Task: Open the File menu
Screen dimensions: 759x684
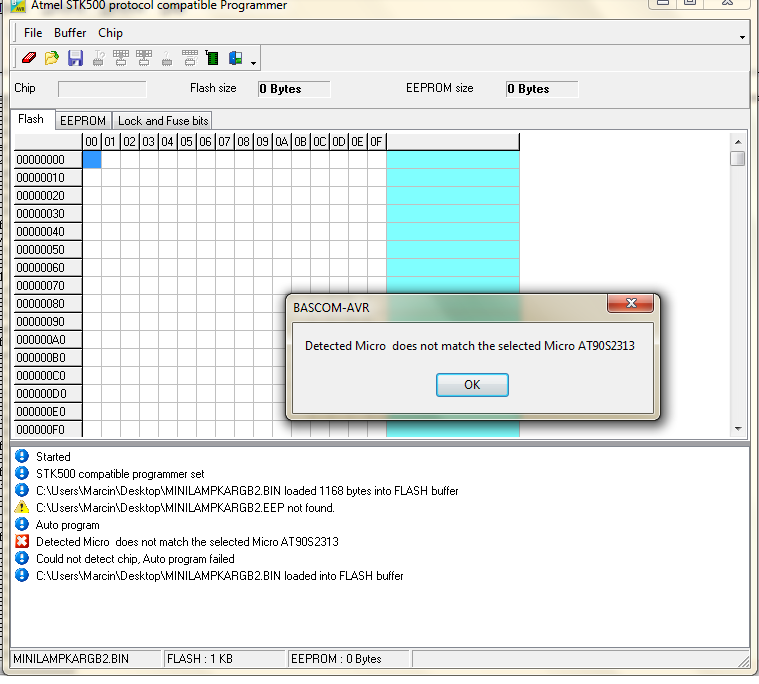Action: point(33,33)
